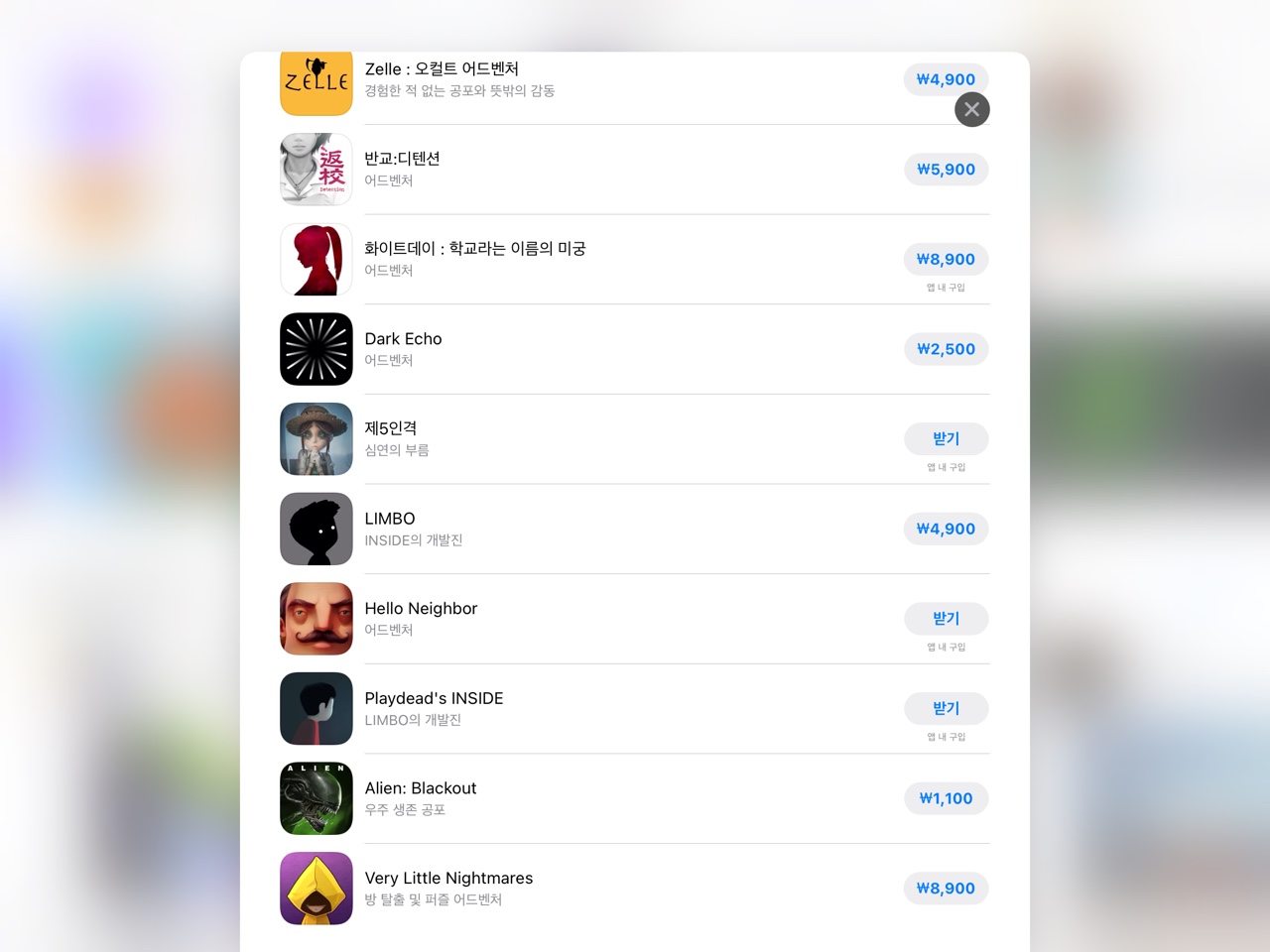This screenshot has height=952, width=1270.
Task: Select Playdead's INSIDE app icon
Action: click(317, 709)
